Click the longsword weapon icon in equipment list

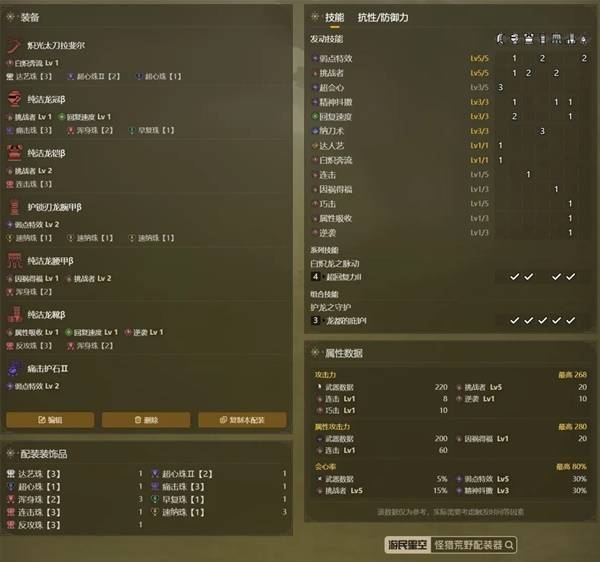14,46
